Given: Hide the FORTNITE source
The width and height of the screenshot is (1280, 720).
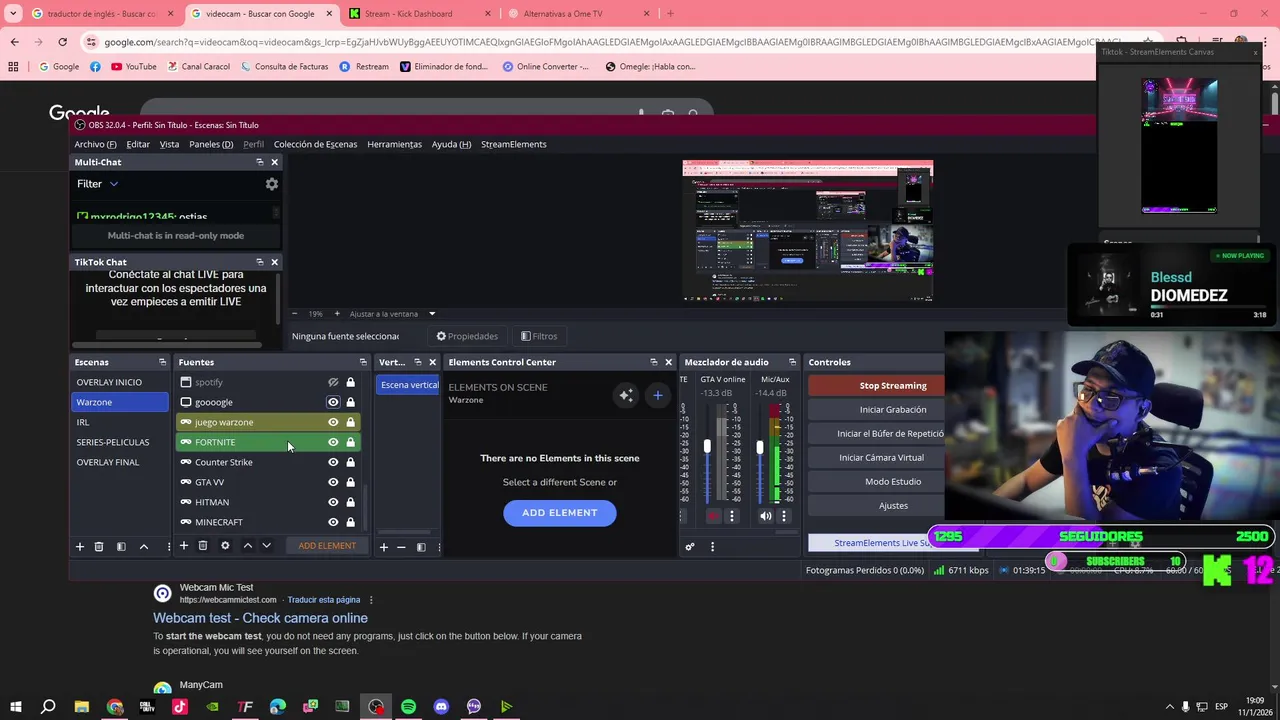Looking at the screenshot, I should click(333, 442).
